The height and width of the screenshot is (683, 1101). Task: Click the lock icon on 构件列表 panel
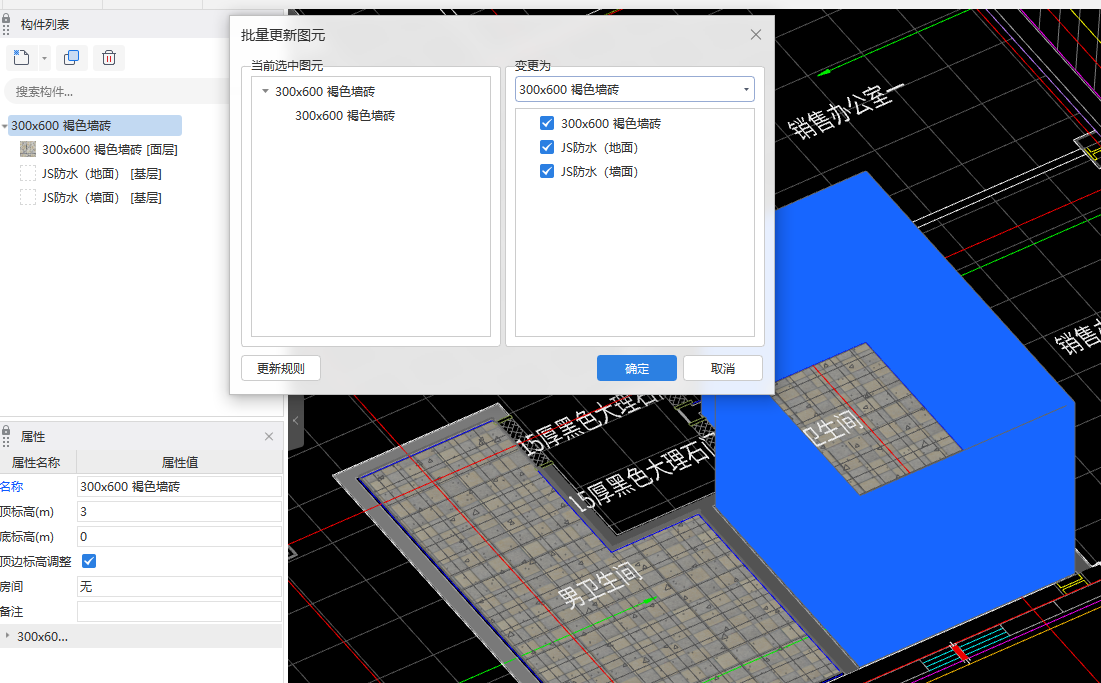coord(7,23)
